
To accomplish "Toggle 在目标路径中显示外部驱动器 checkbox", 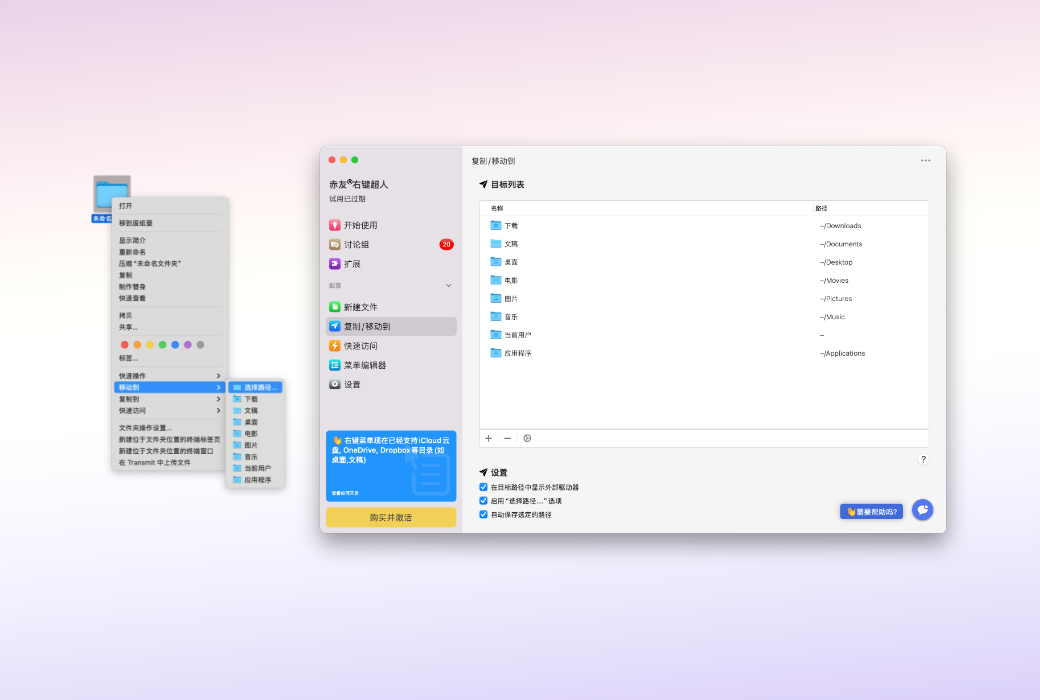I will (484, 487).
